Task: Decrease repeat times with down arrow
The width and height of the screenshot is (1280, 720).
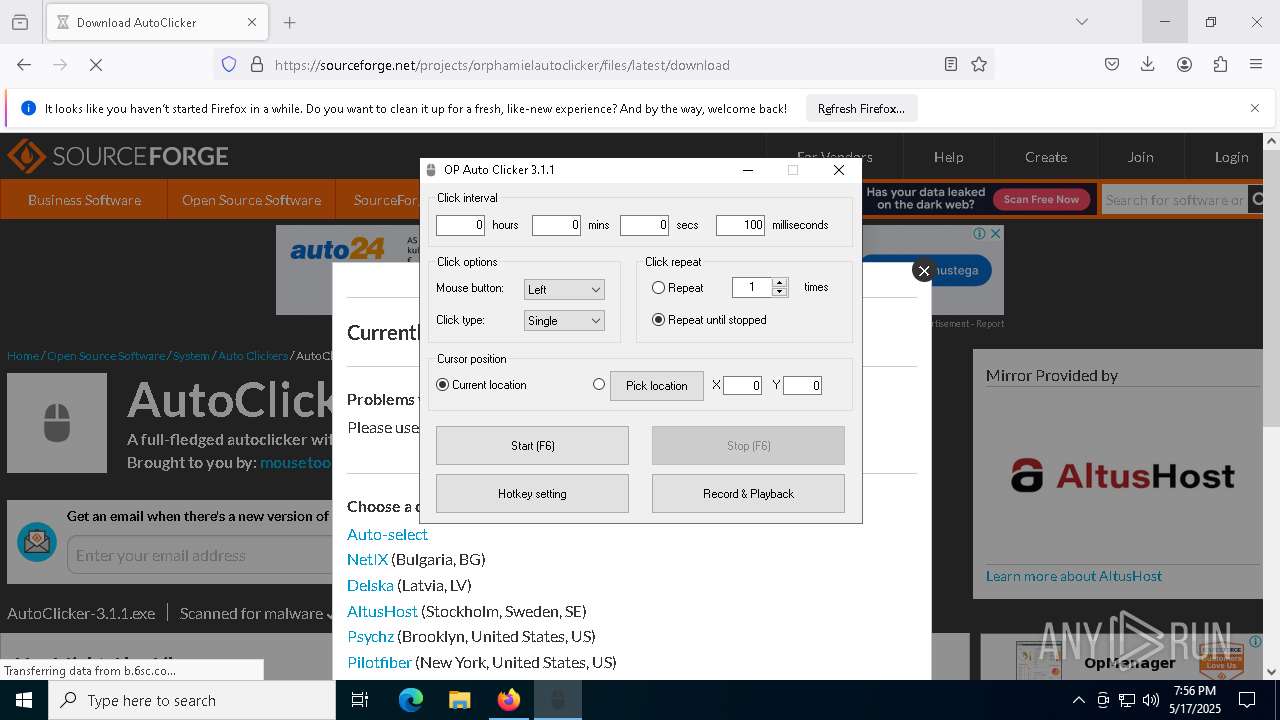Action: (x=780, y=292)
